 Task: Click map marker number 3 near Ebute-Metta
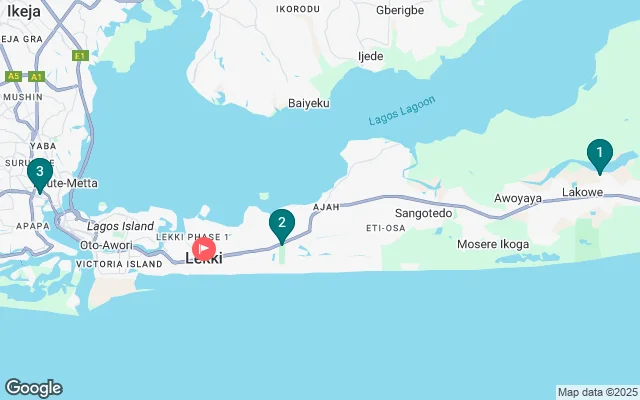pos(40,176)
